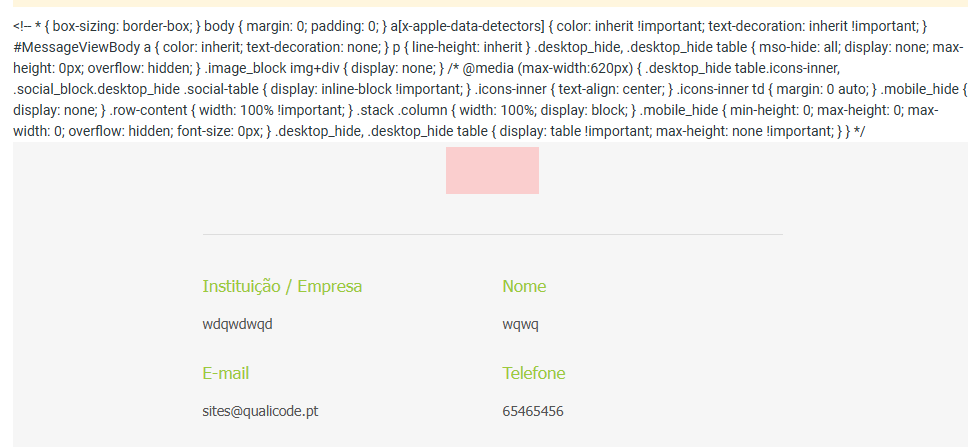
Task: Click the opening <!-- comment marker
Action: [22, 27]
